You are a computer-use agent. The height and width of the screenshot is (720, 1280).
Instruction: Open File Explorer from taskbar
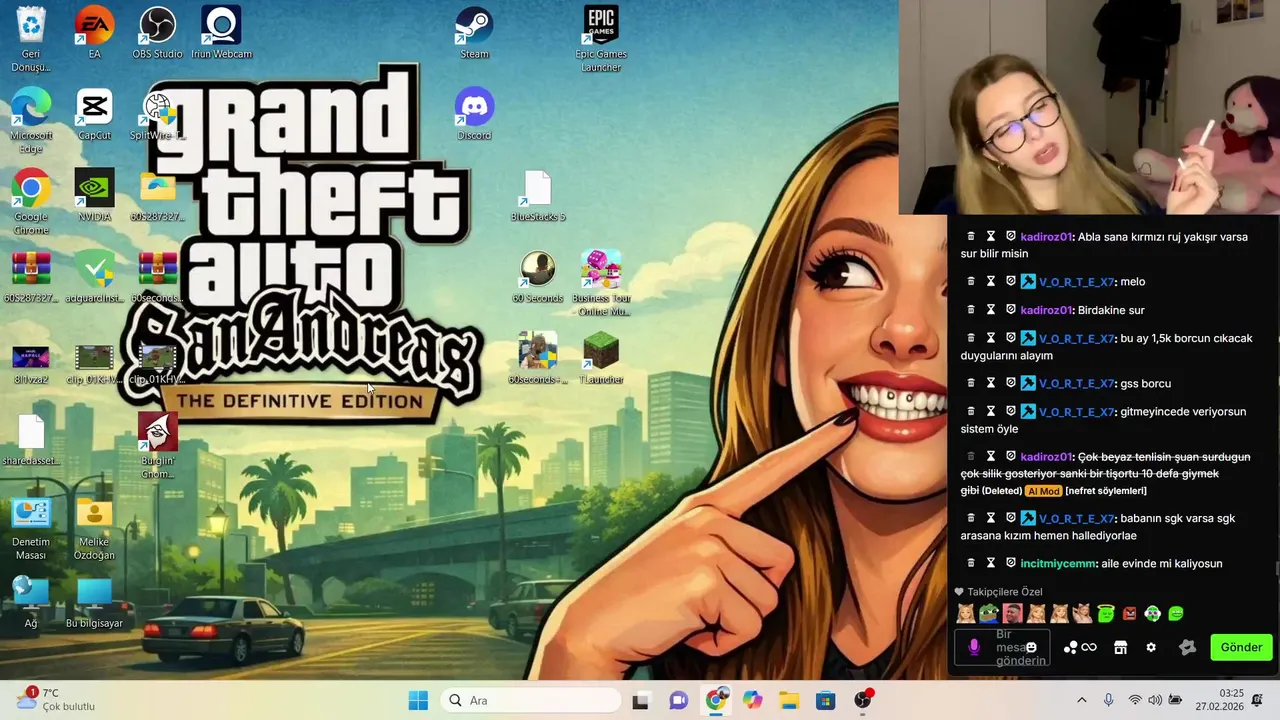coord(789,700)
